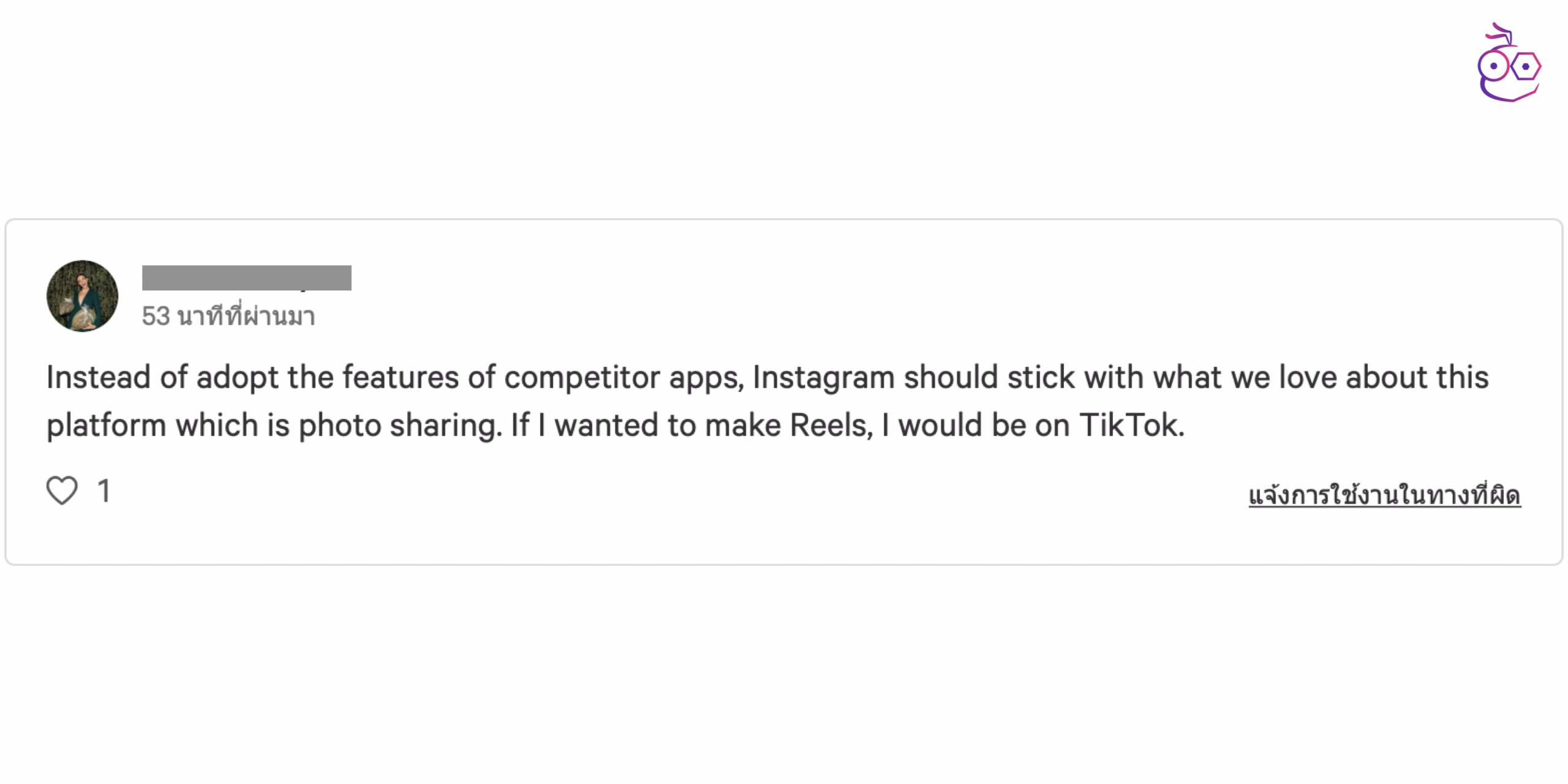Click the report abuse link in Thai
The image size is (1568, 784).
[x=1384, y=495]
